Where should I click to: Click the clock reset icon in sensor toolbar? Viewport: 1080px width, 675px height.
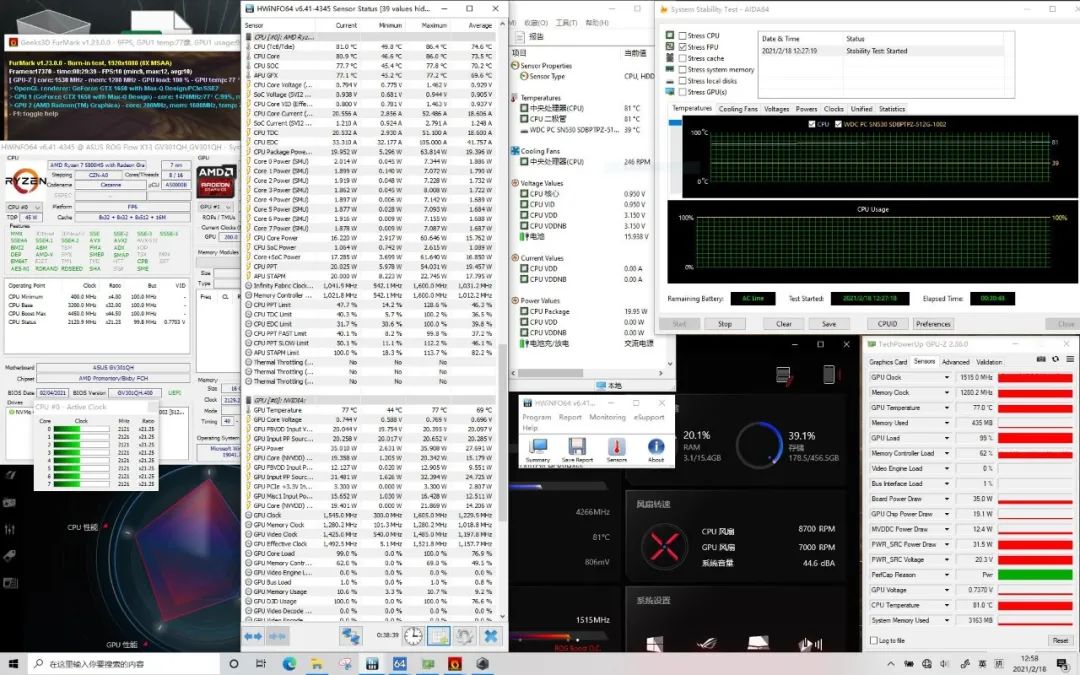413,635
